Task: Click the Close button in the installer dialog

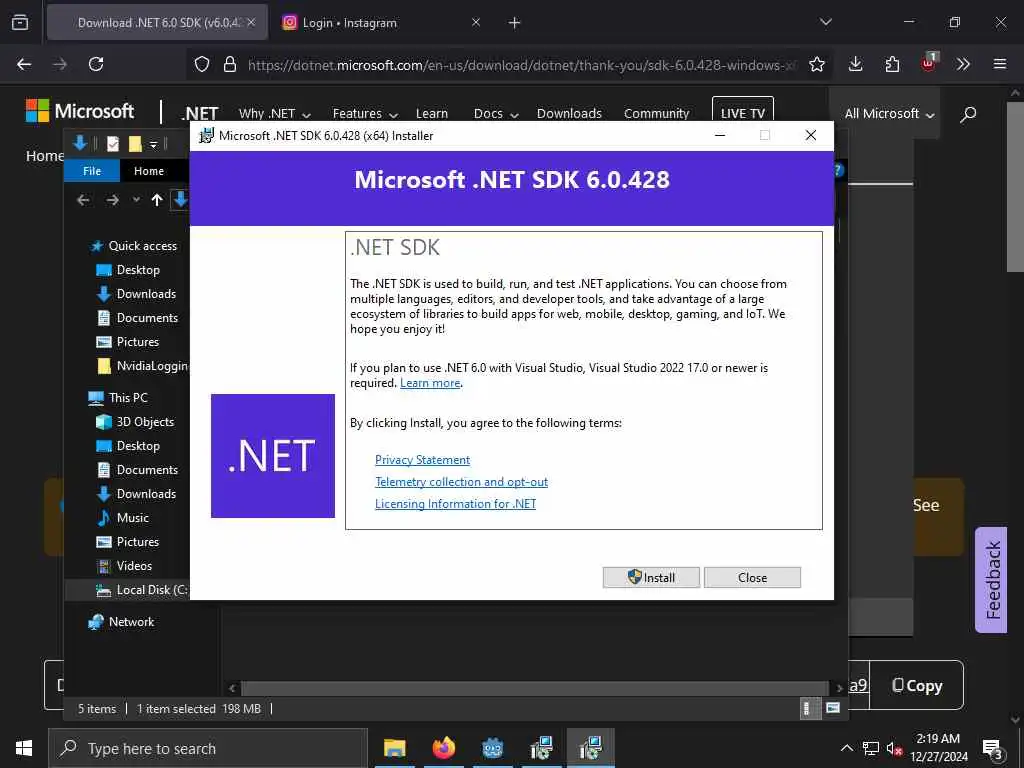Action: (x=752, y=577)
